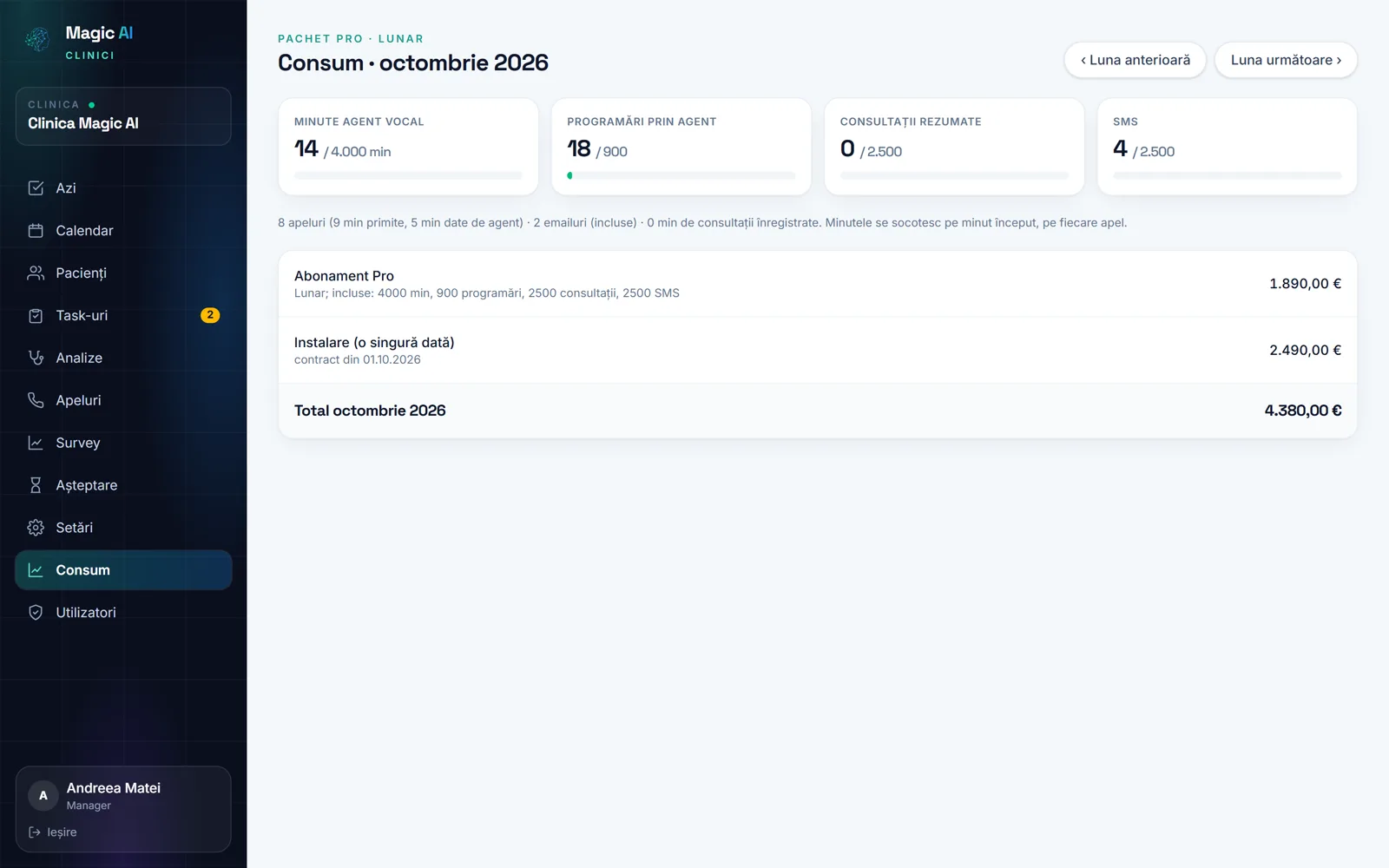Open Calendar via its sidebar icon
Screen dimensions: 1389x868
pyautogui.click(x=36, y=231)
